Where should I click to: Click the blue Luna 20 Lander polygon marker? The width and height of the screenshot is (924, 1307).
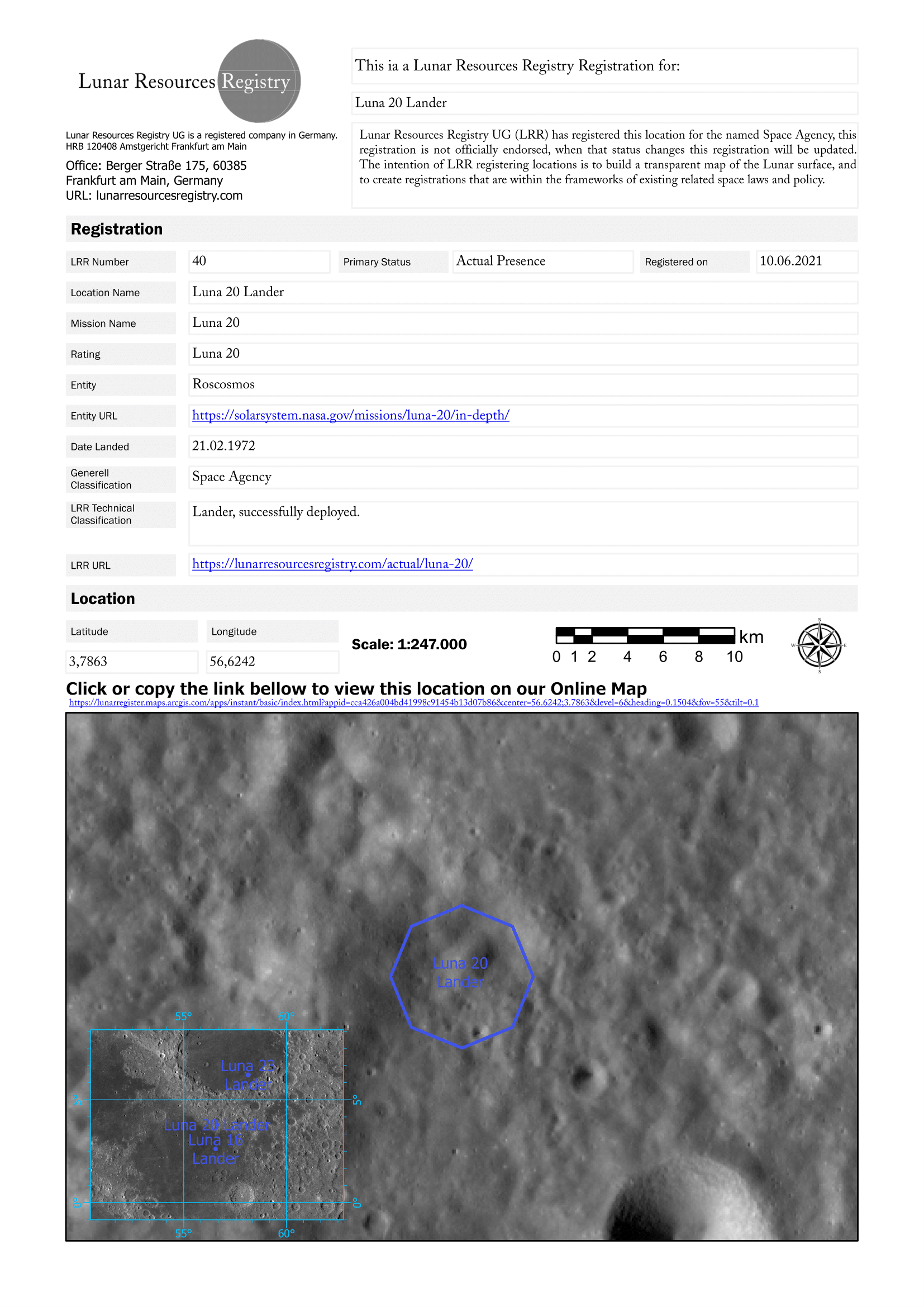461,976
